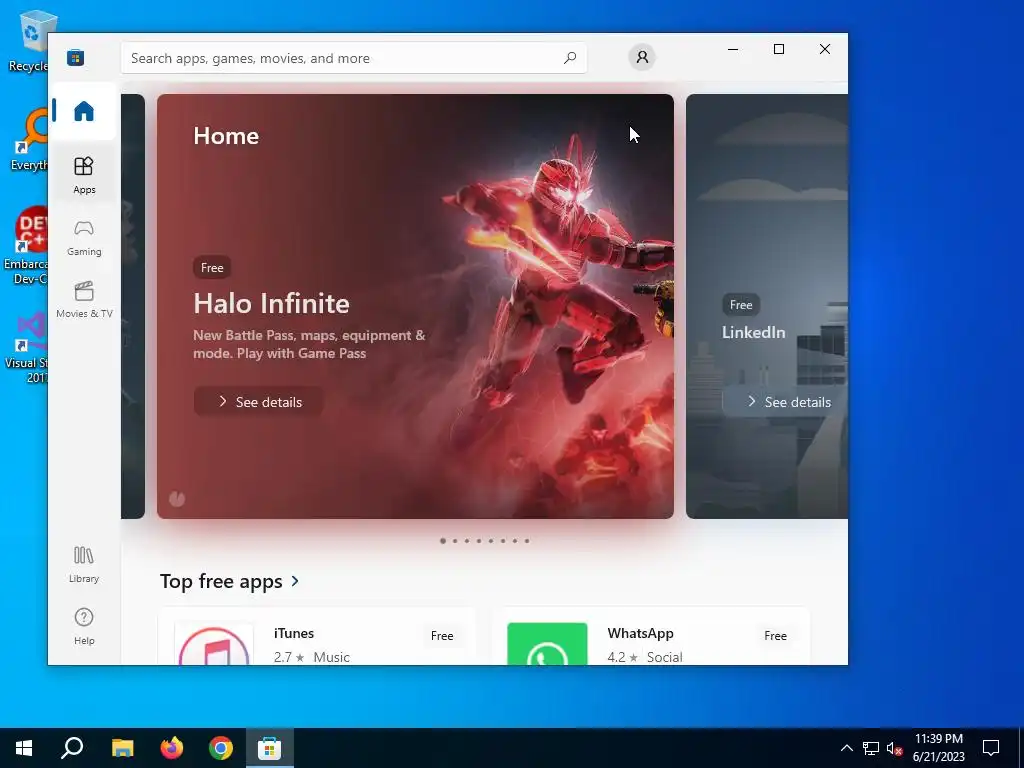Click Free button for WhatsApp
This screenshot has height=768, width=1024.
pyautogui.click(x=775, y=635)
